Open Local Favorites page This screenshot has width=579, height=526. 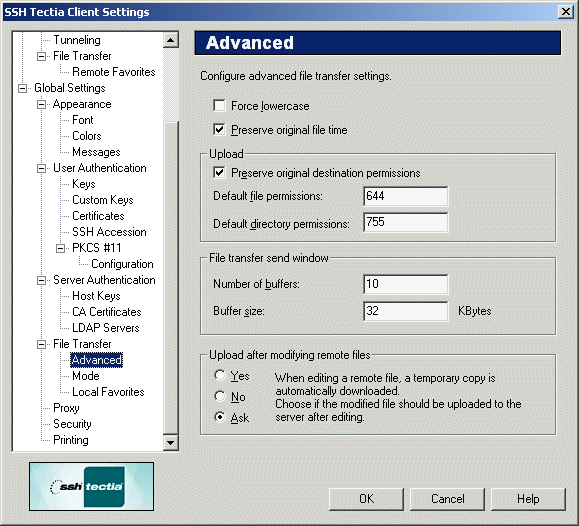pyautogui.click(x=108, y=392)
